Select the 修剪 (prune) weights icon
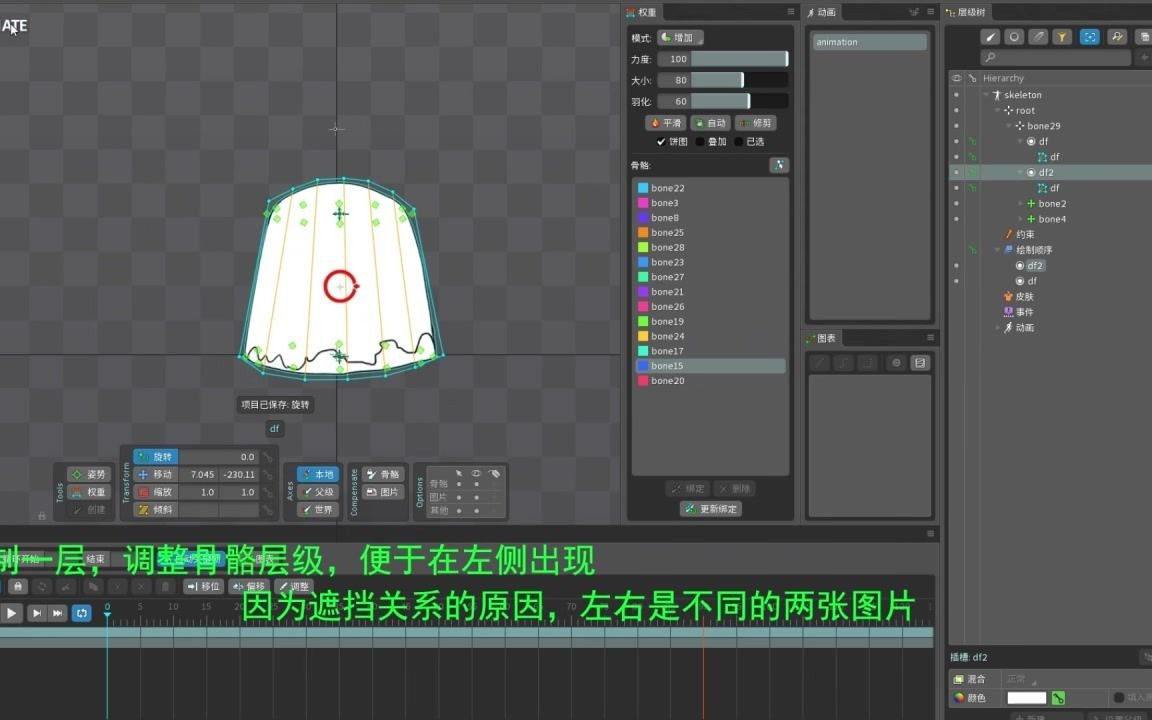This screenshot has height=720, width=1152. pyautogui.click(x=756, y=122)
